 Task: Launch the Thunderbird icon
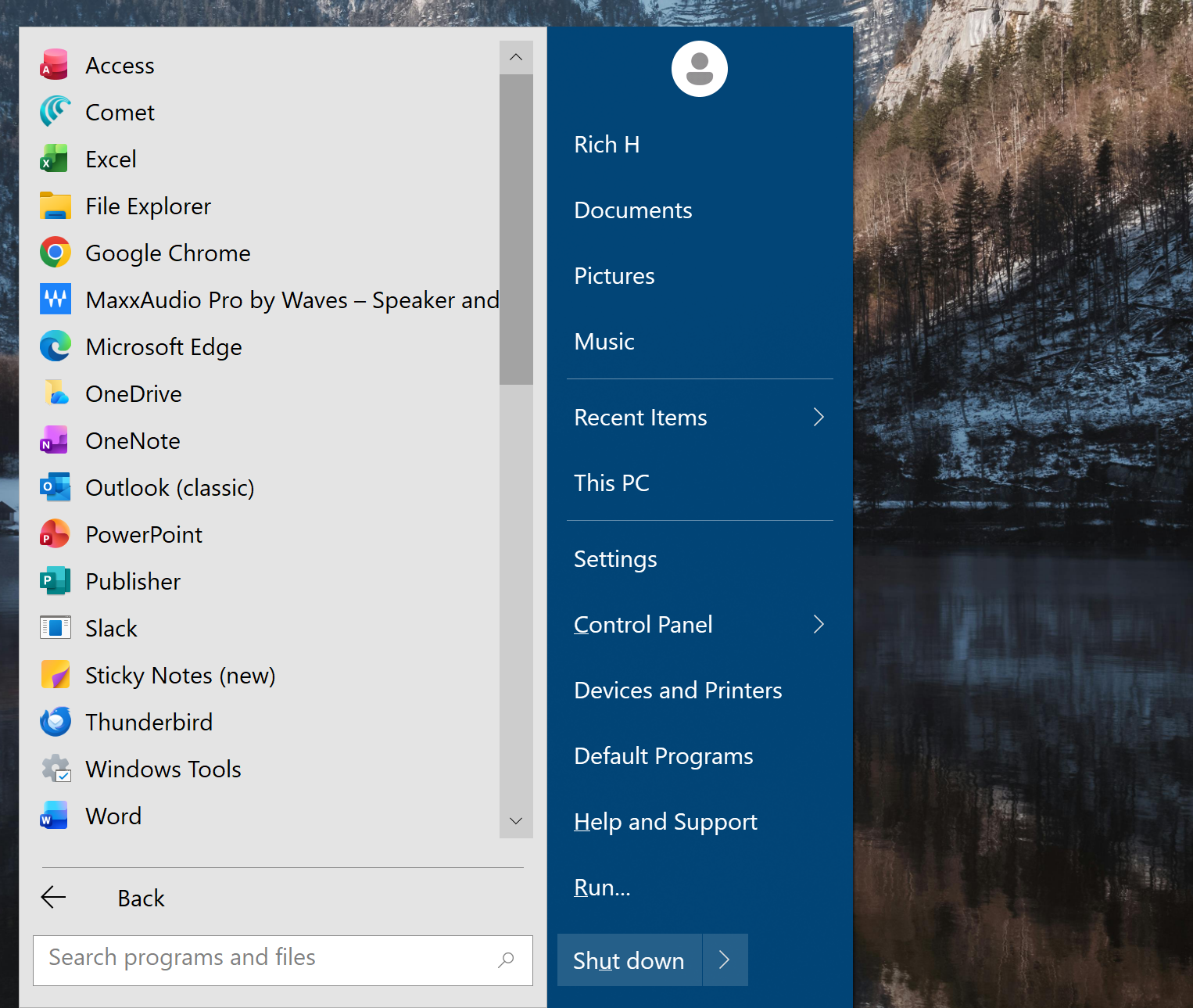pos(55,722)
